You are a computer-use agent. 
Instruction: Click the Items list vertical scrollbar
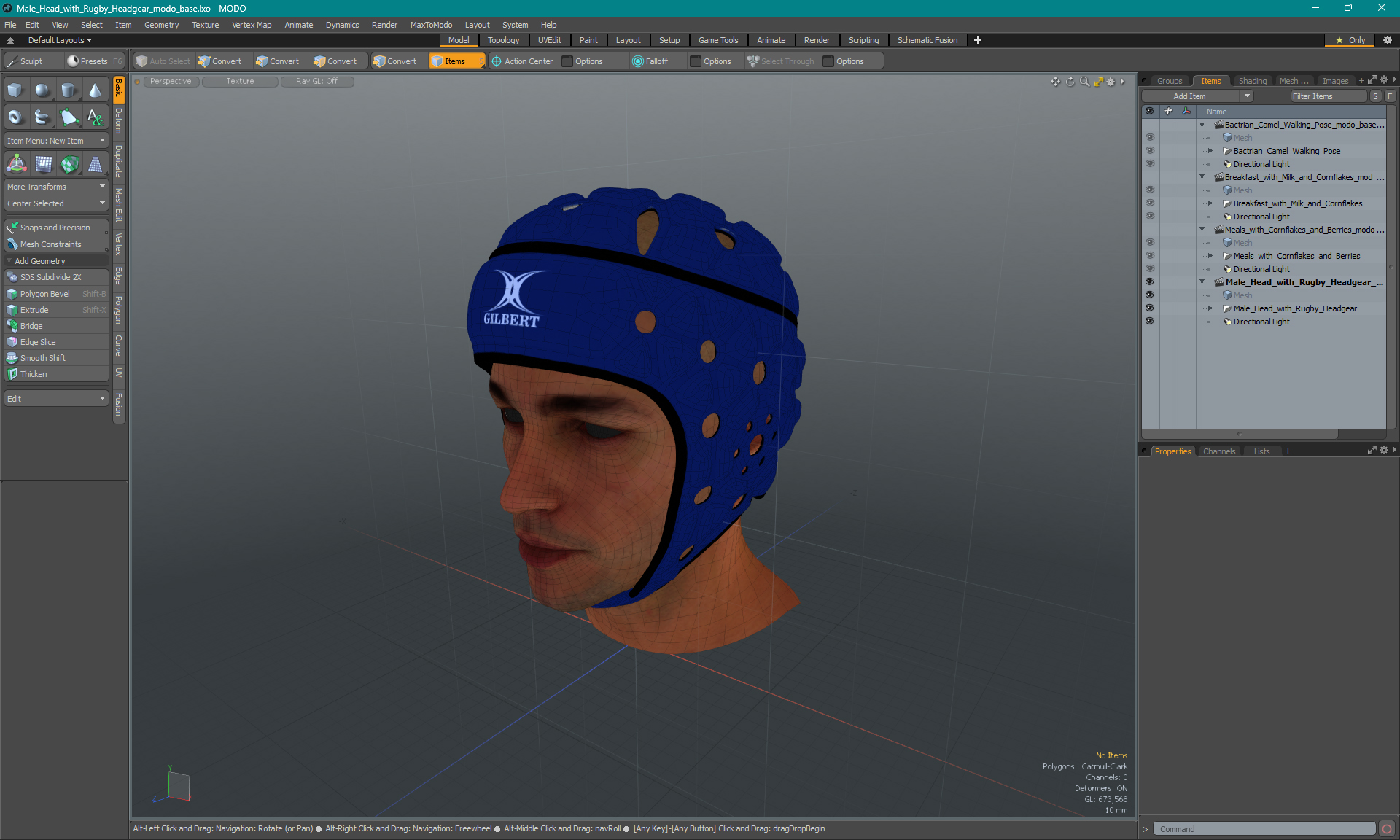(1392, 268)
